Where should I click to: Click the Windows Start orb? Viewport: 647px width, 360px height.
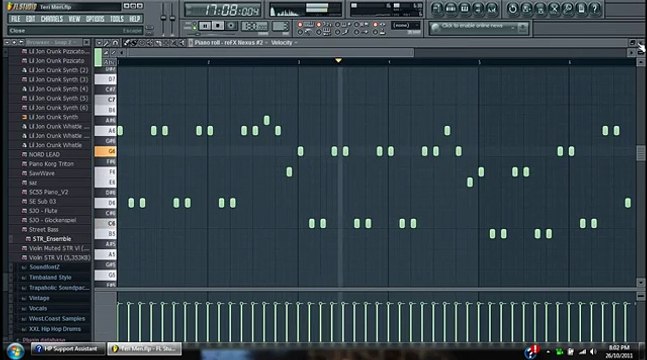[15, 351]
